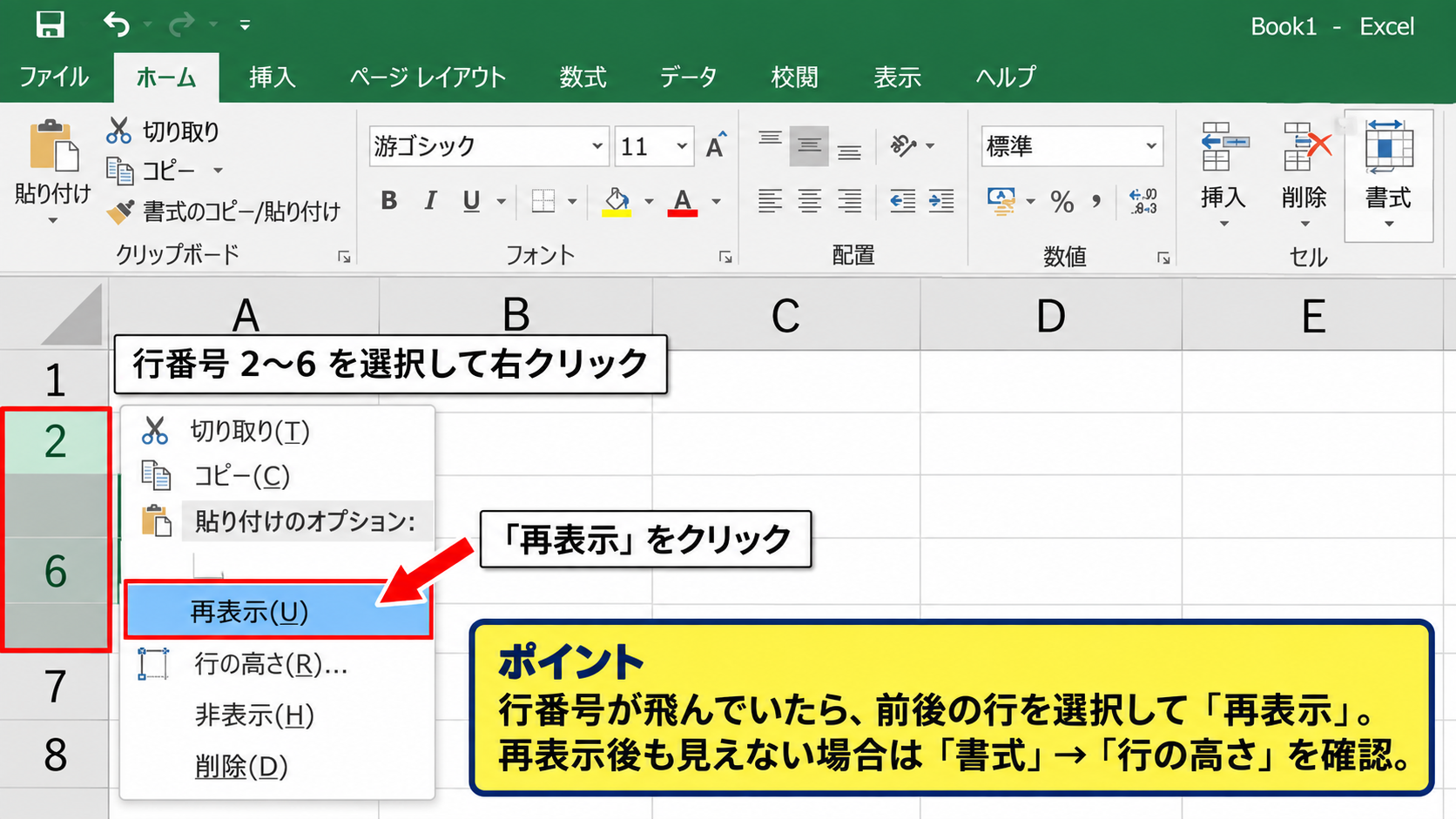This screenshot has width=1456, height=819.
Task: Switch to the 校閲 tab
Action: 794,77
